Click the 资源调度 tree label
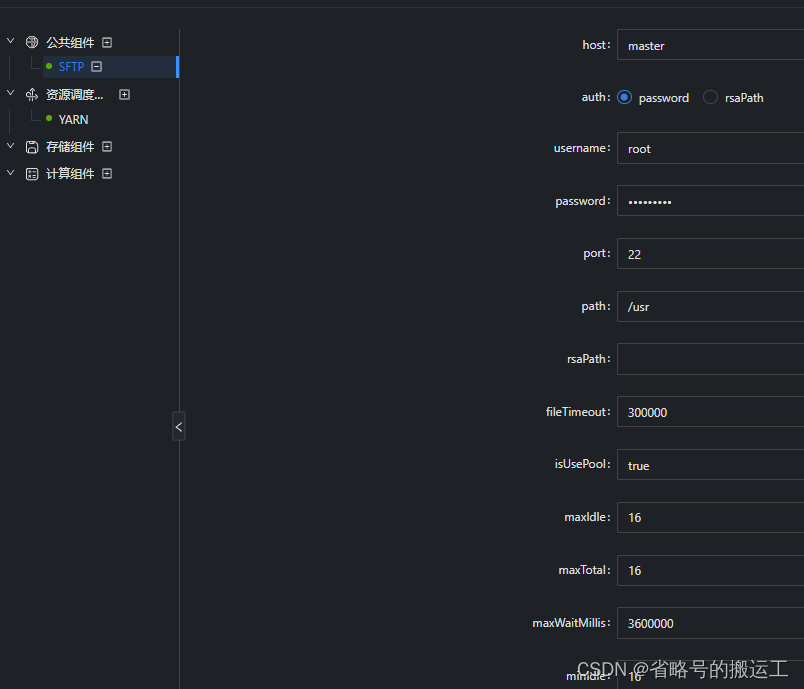The width and height of the screenshot is (804, 689). pyautogui.click(x=75, y=95)
